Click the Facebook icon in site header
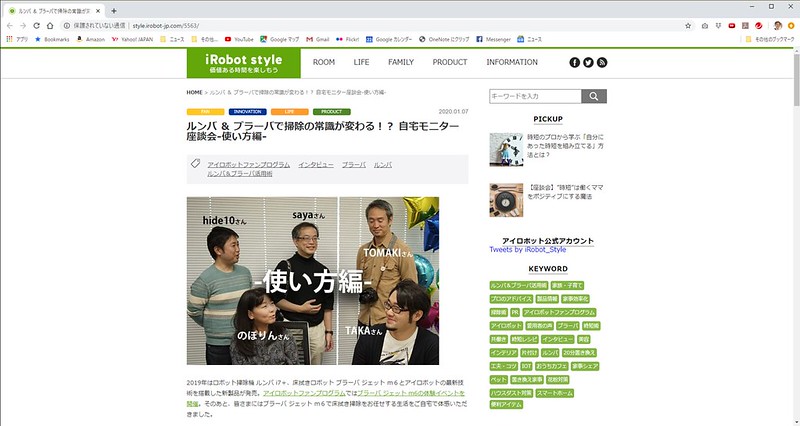800x426 pixels. pos(575,62)
